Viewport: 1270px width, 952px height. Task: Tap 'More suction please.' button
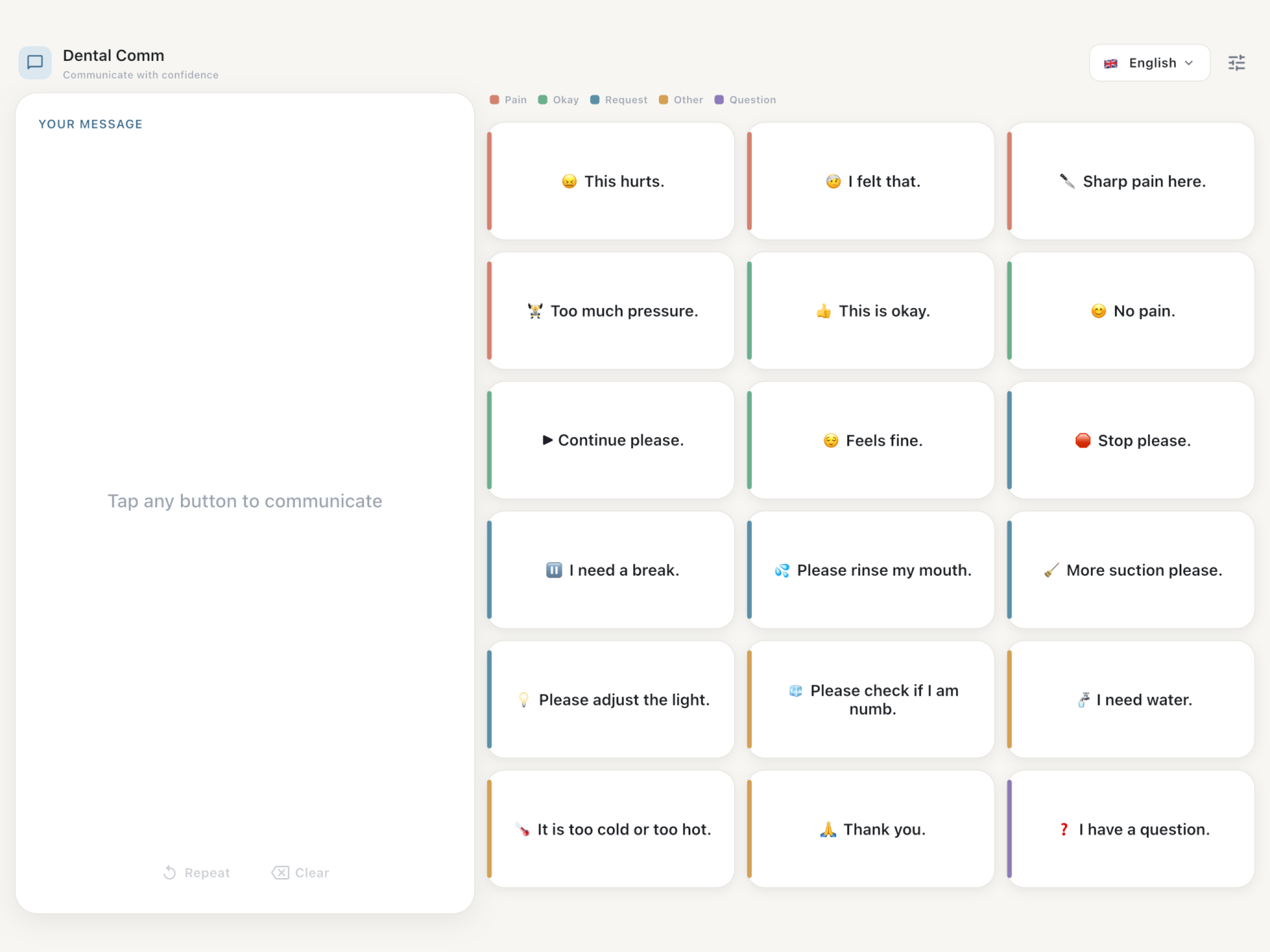(x=1131, y=570)
